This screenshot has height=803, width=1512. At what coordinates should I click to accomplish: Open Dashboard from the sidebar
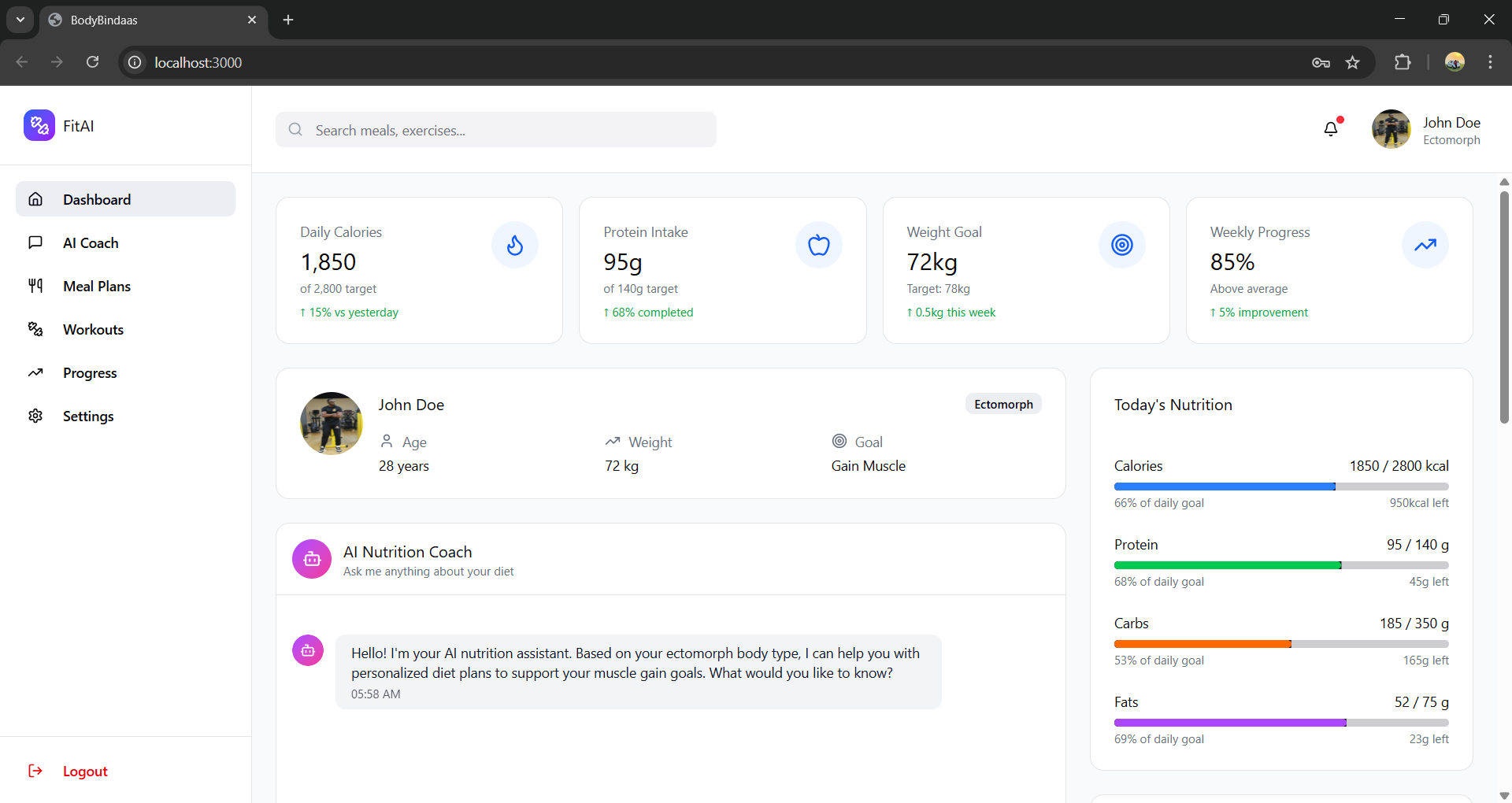point(125,199)
